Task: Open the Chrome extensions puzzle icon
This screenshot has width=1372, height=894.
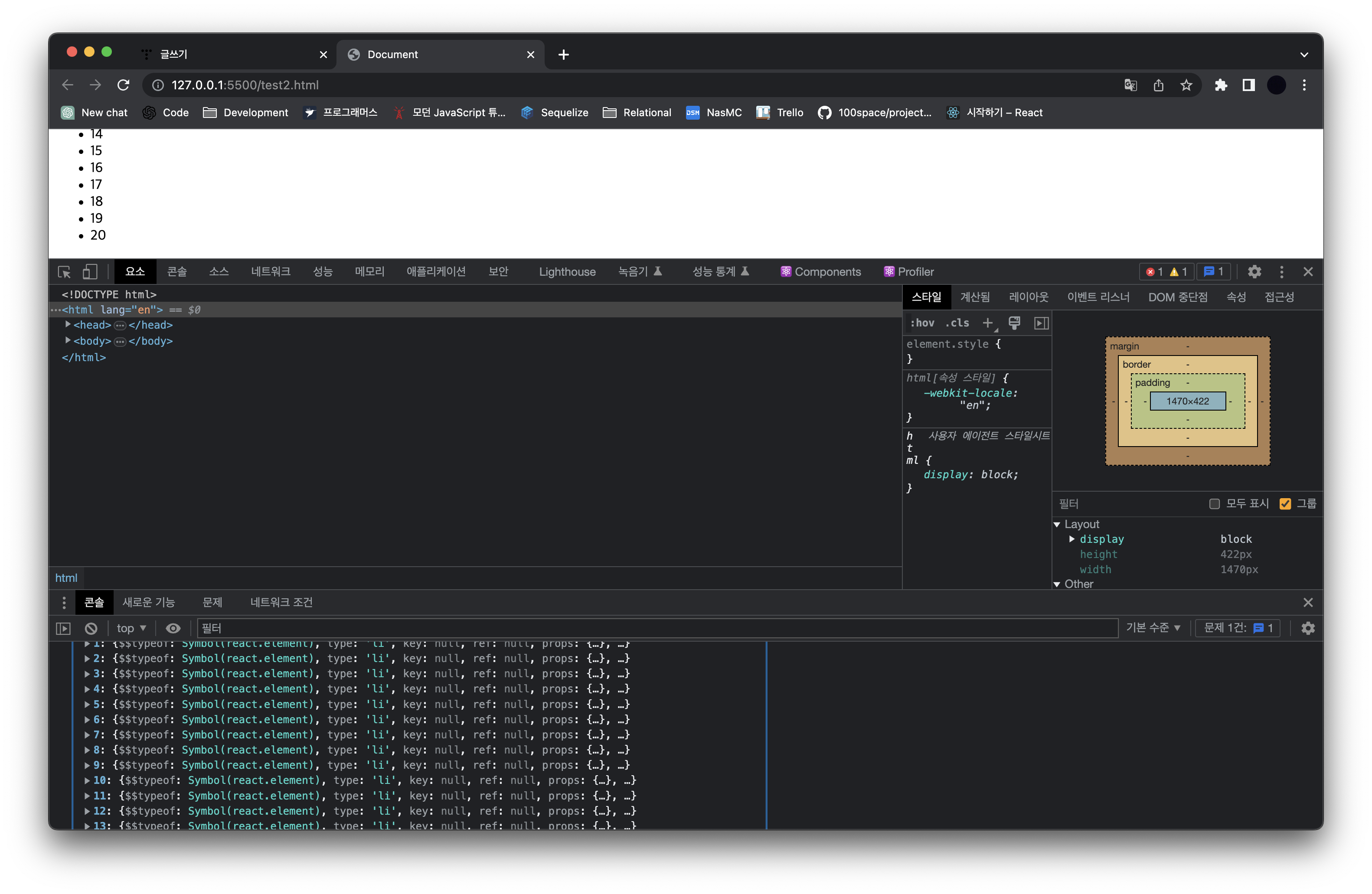Action: (x=1220, y=85)
